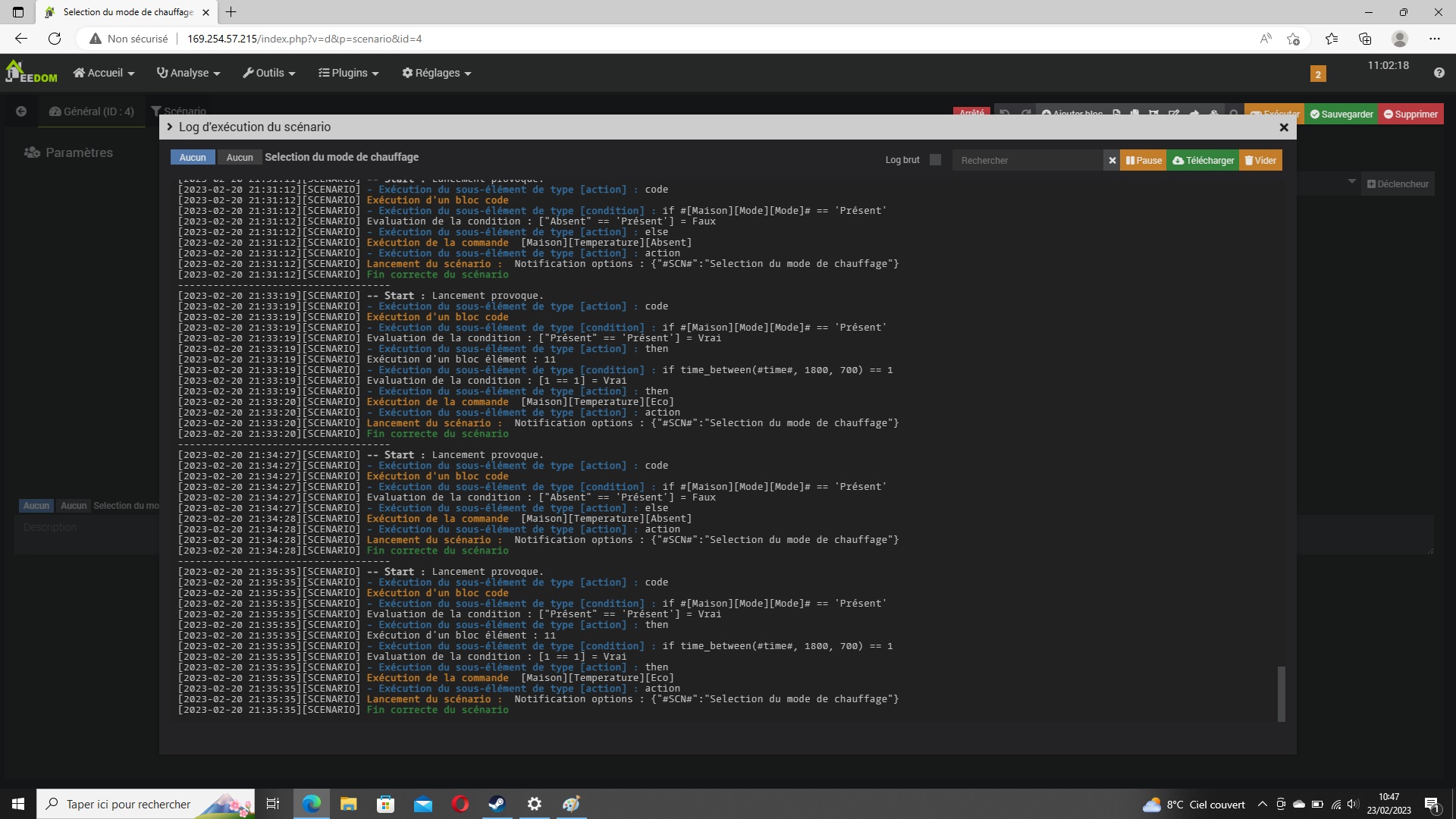This screenshot has width=1456, height=819.
Task: Click the browser refresh icon
Action: click(55, 39)
